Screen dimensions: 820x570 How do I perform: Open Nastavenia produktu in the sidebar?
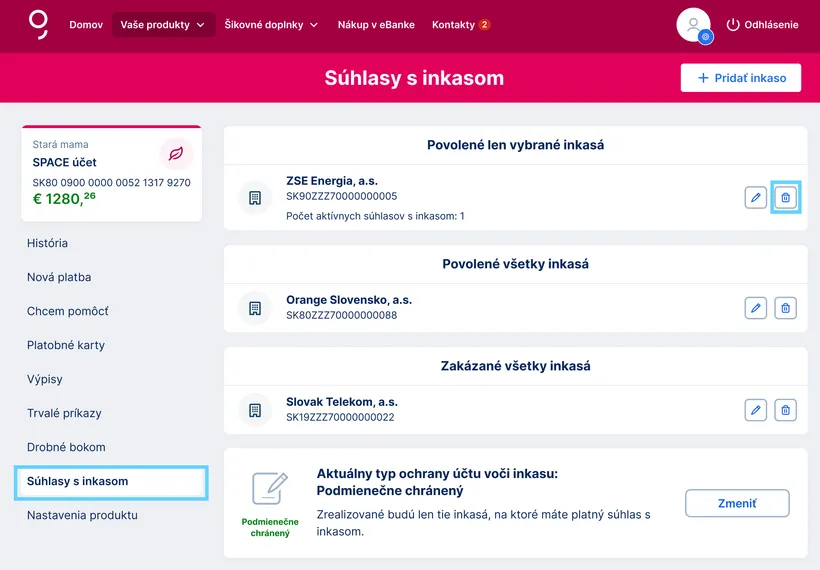[x=82, y=515]
